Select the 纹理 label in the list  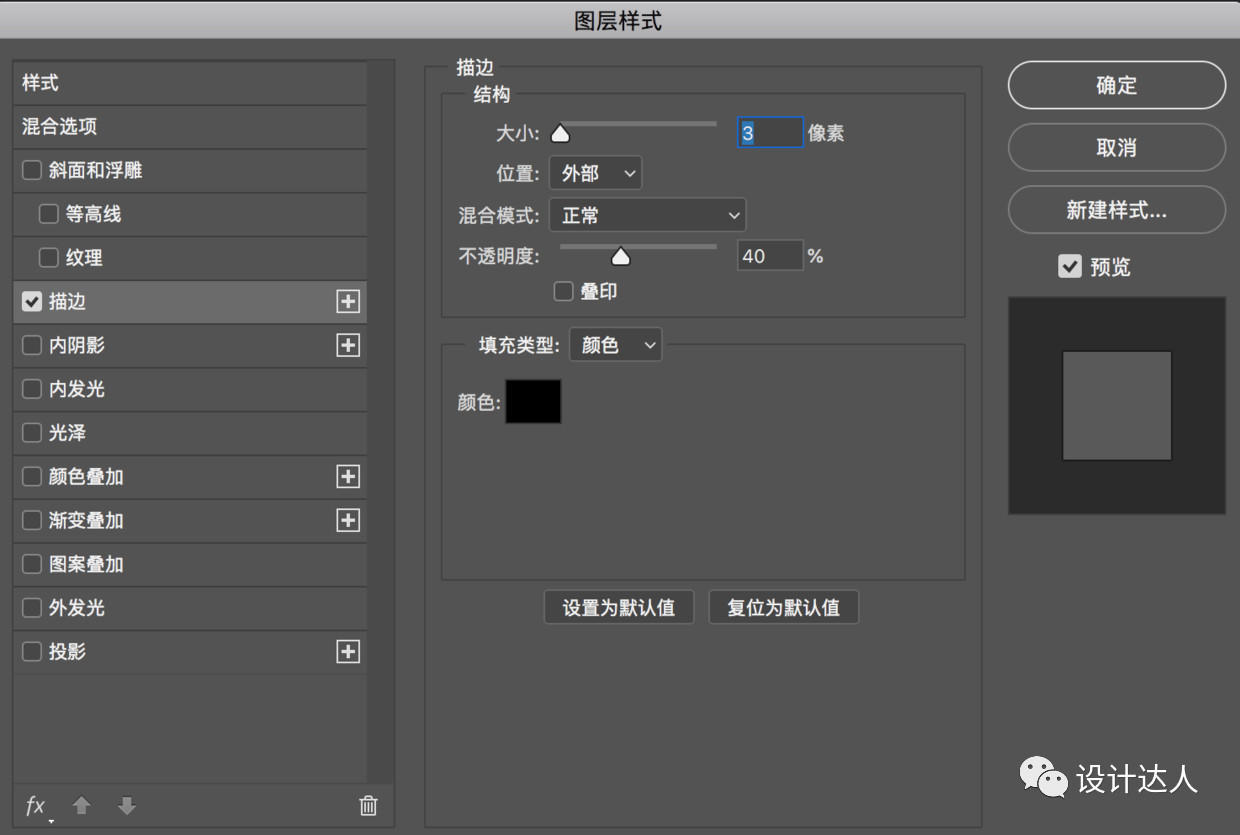tap(84, 258)
